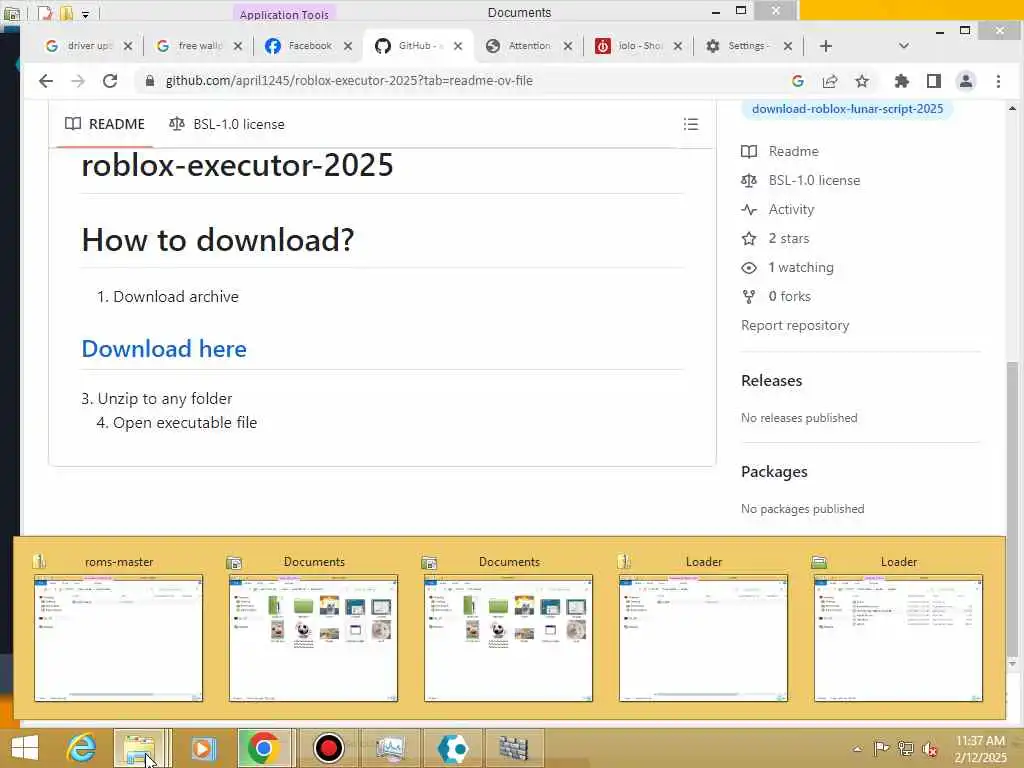Close the iolo tab

(x=678, y=46)
